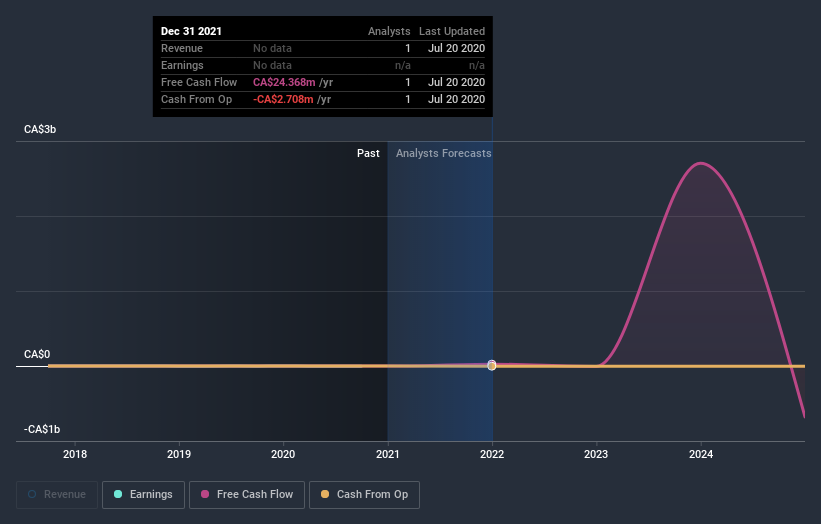Click the Cash From Op row label in tooltip
Image resolution: width=821 pixels, height=524 pixels.
[x=196, y=99]
